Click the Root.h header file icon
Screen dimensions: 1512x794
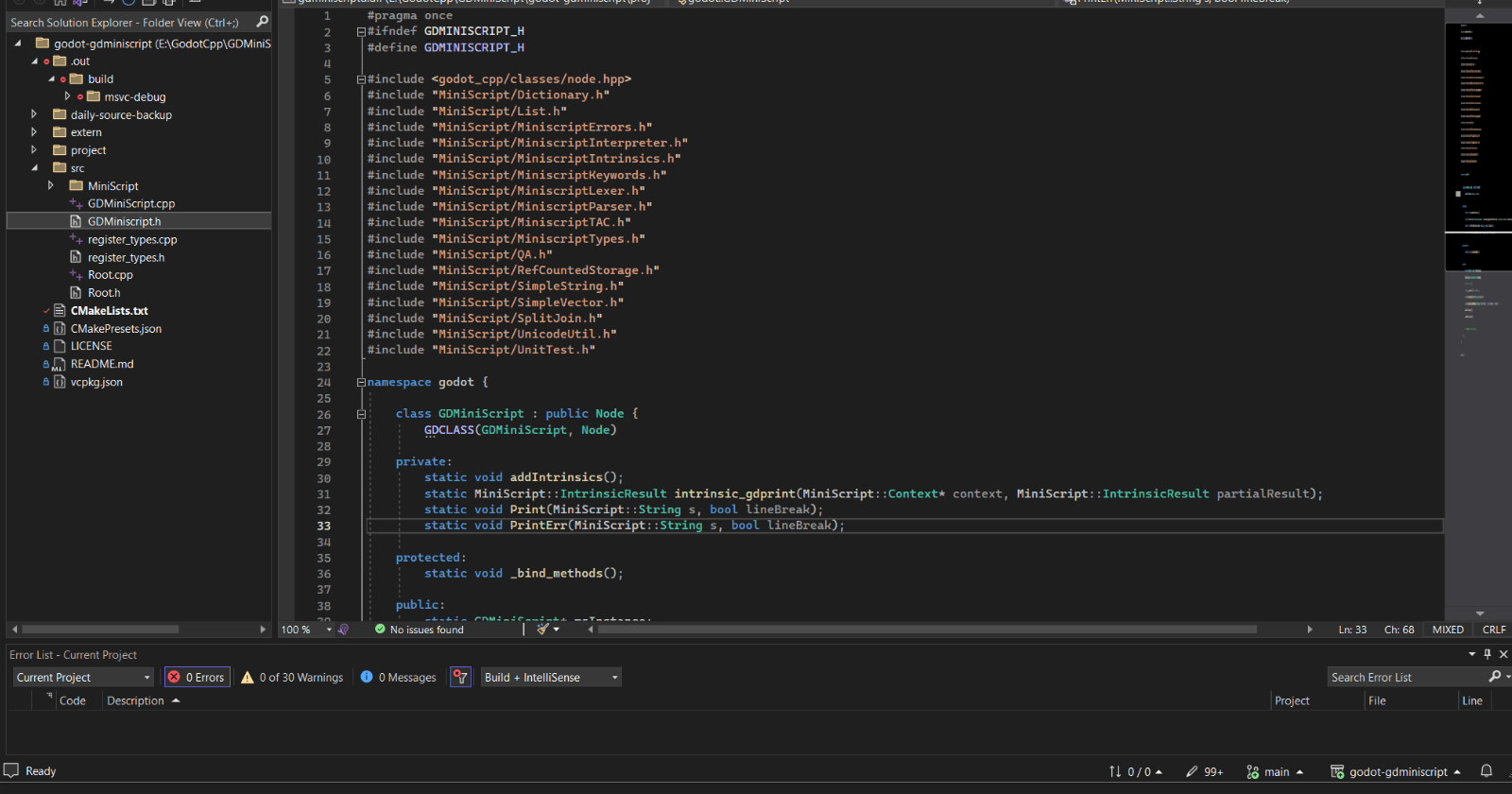click(x=76, y=293)
